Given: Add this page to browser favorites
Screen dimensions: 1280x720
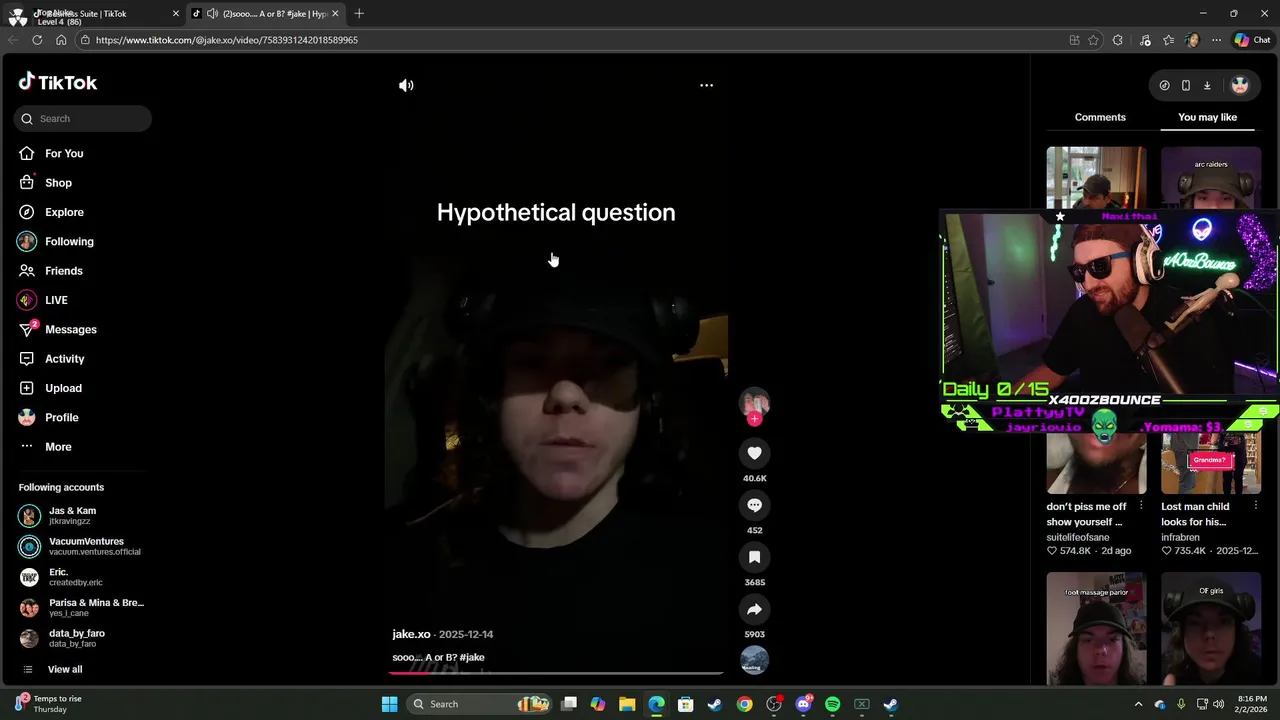Looking at the screenshot, I should click(x=1093, y=40).
